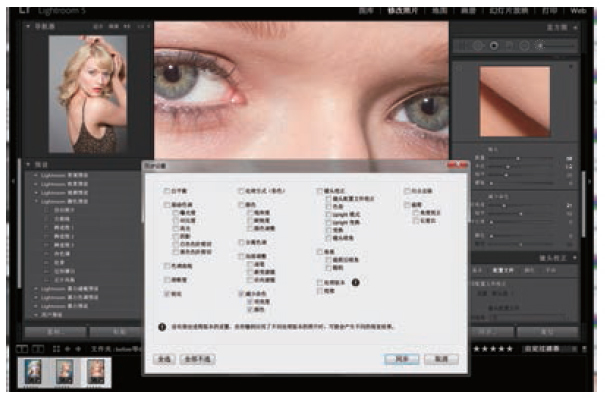
Task: Open the Library module
Action: pos(366,11)
